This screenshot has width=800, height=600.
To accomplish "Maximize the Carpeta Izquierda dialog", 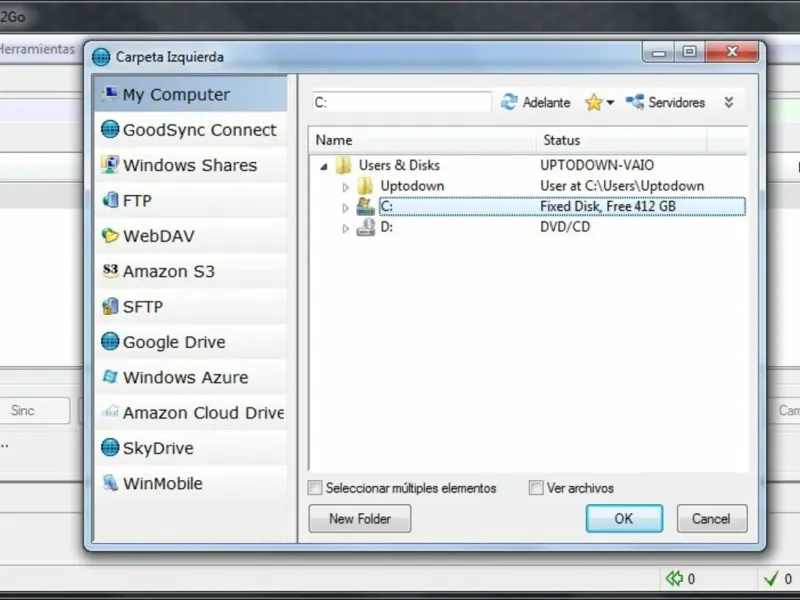I will coord(690,52).
